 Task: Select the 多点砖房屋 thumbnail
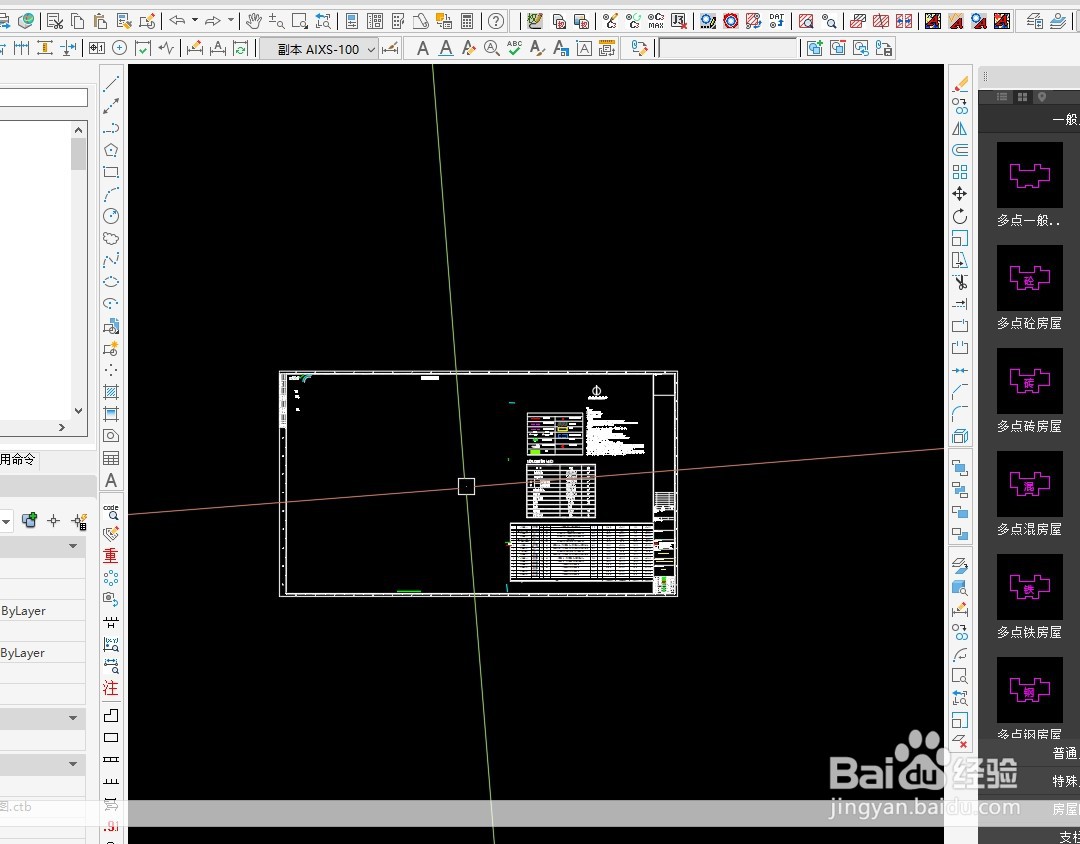point(1030,381)
